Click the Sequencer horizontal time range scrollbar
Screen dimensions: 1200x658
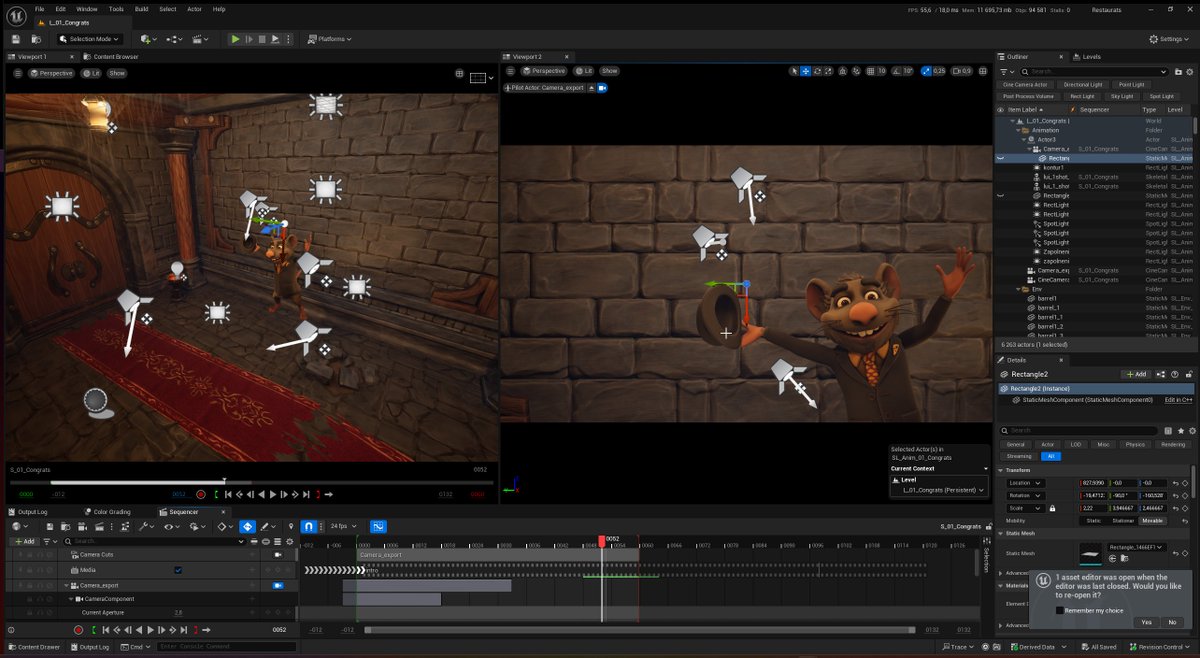pos(639,630)
